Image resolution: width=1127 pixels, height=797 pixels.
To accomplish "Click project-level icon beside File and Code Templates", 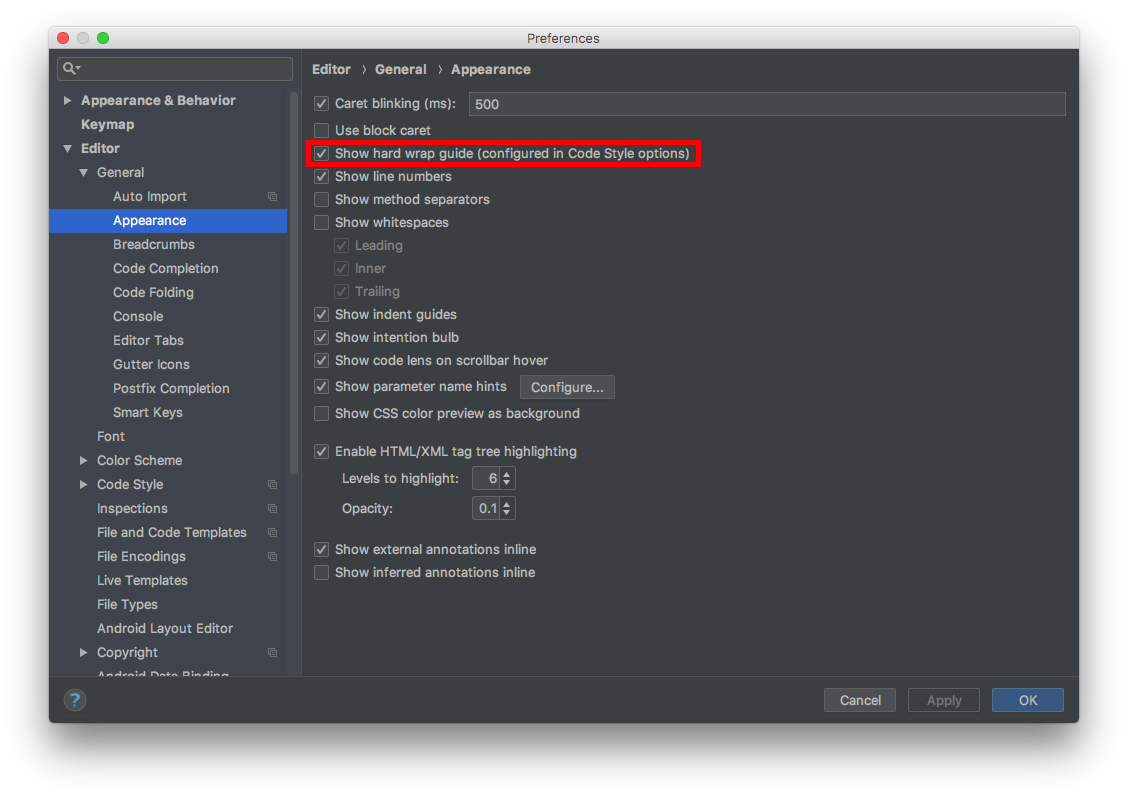I will 272,533.
